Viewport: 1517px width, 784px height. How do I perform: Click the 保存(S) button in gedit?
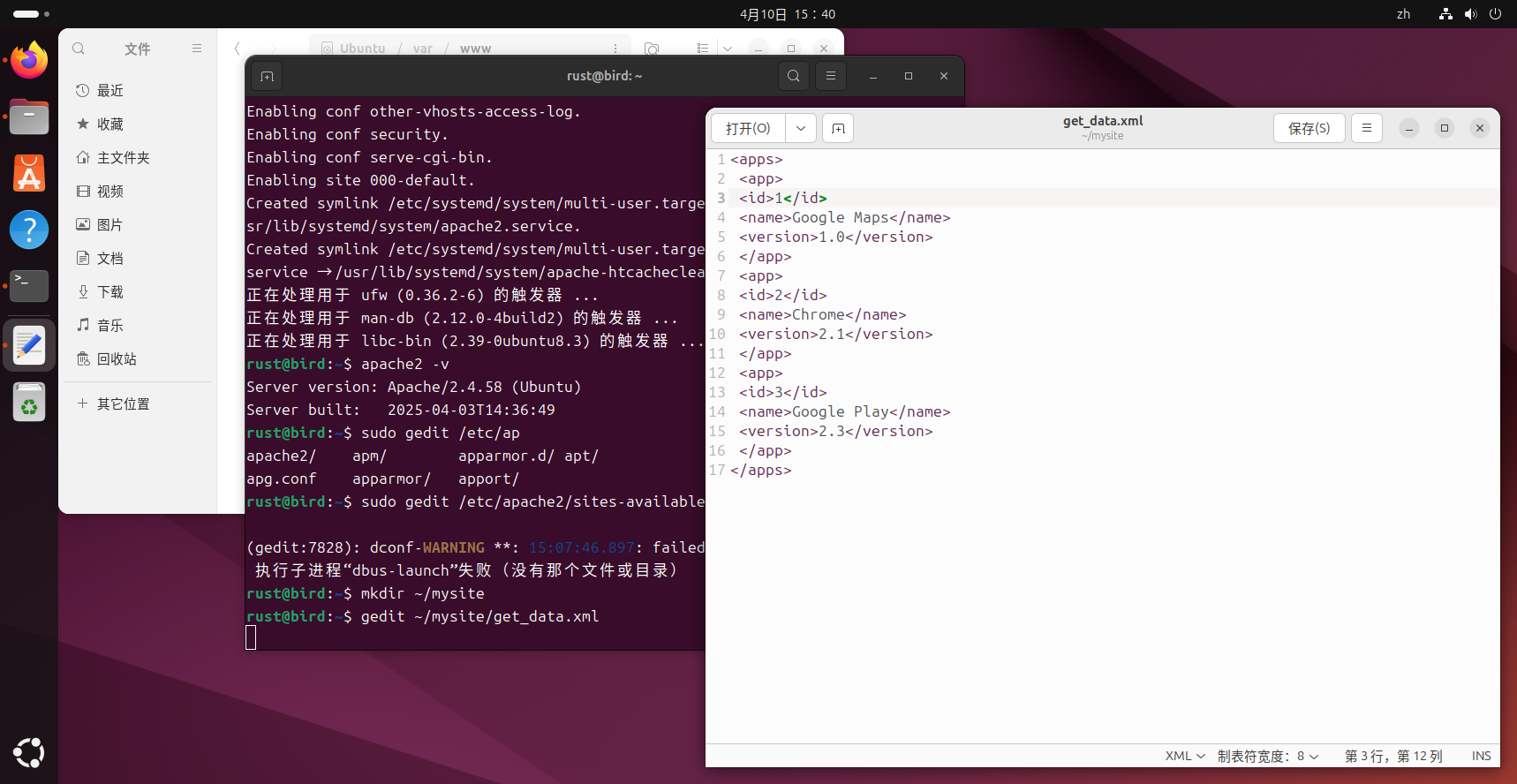click(1309, 128)
